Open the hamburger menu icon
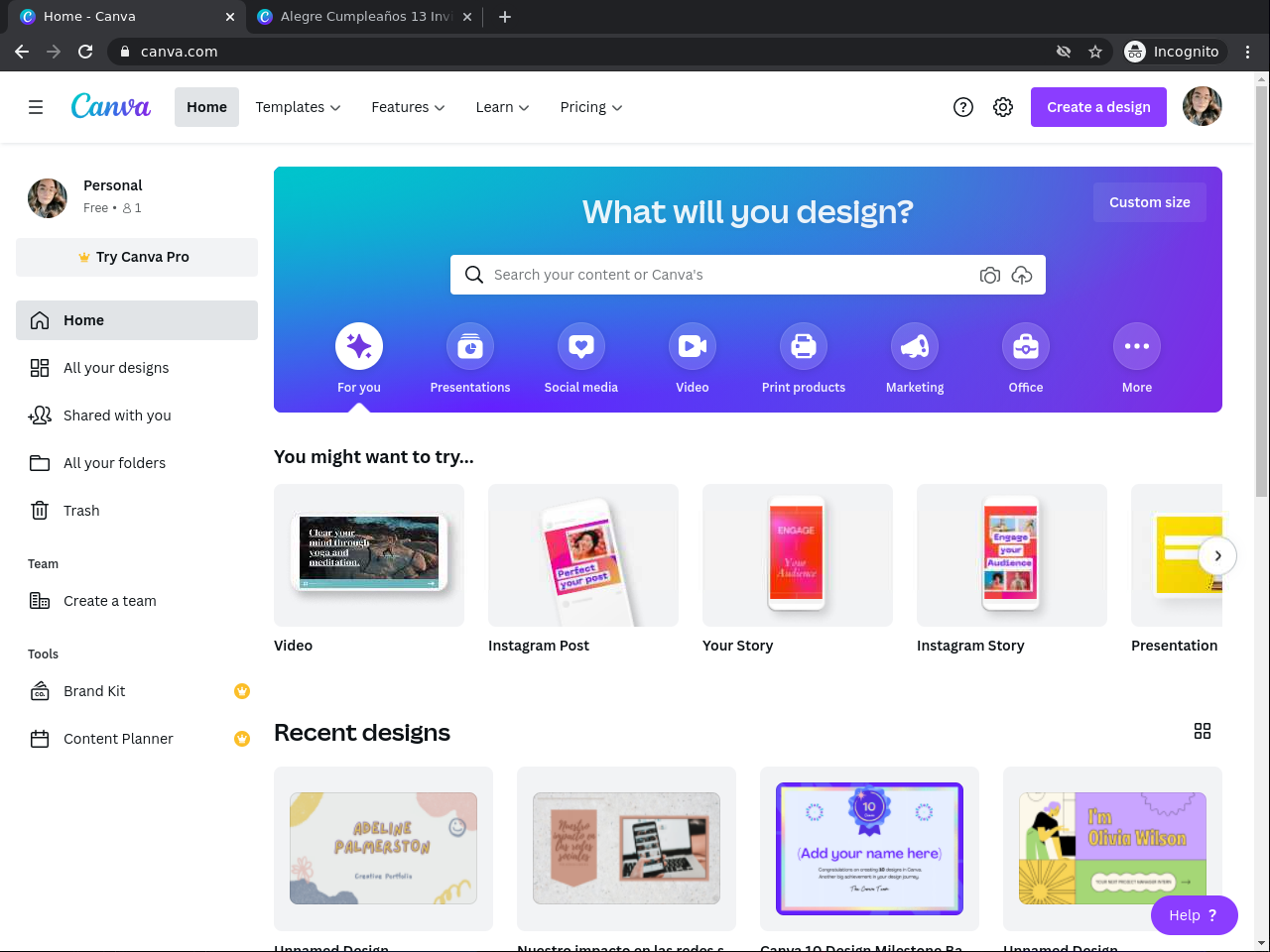The image size is (1270, 952). (x=36, y=107)
